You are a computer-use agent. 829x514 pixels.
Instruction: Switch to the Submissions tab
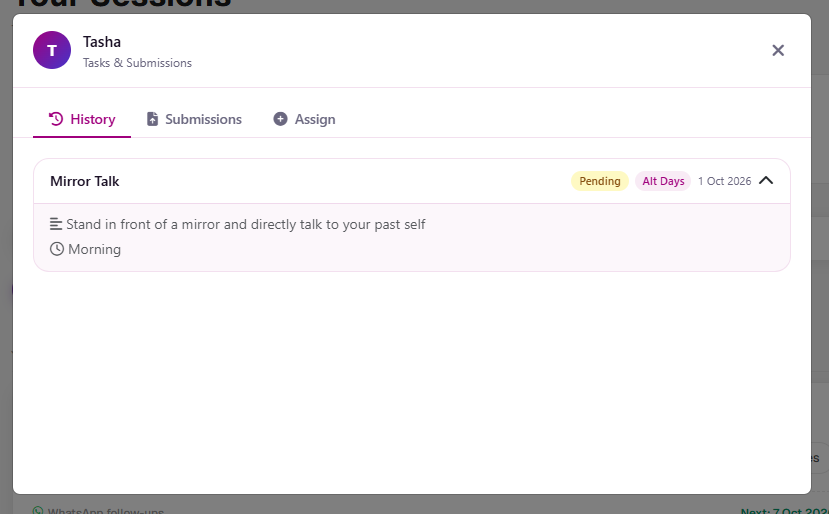194,119
